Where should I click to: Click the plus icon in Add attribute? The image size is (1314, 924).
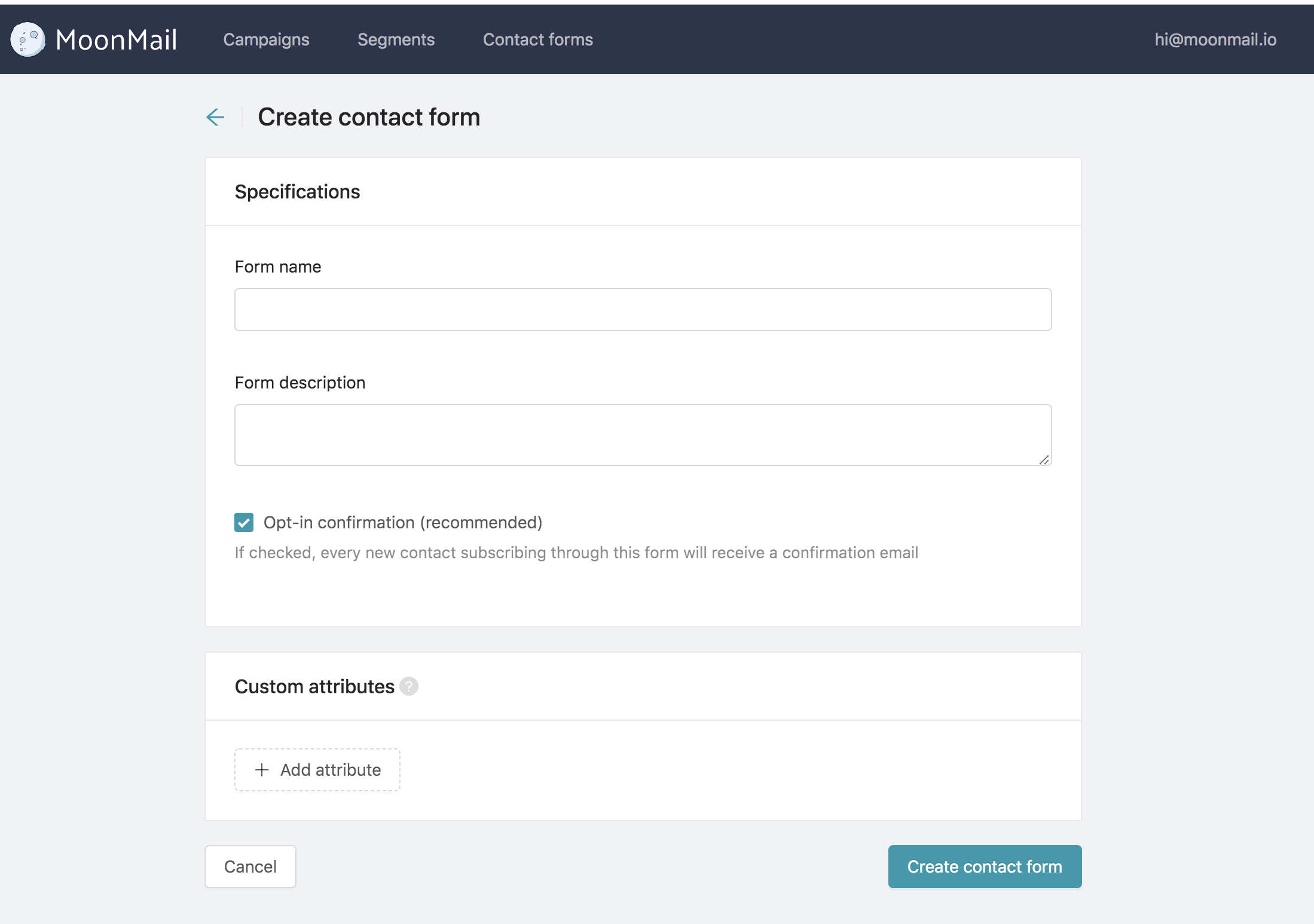pos(262,770)
